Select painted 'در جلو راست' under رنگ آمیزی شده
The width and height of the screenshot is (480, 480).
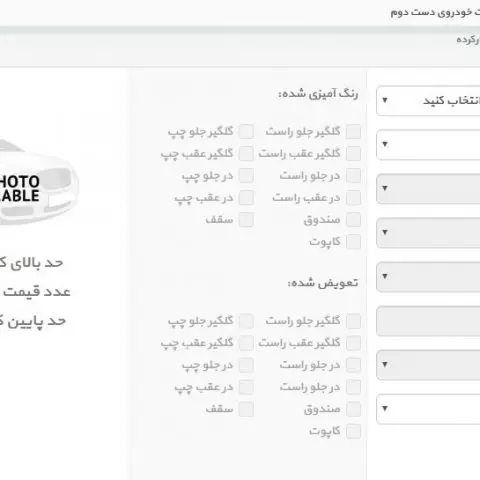pyautogui.click(x=353, y=176)
